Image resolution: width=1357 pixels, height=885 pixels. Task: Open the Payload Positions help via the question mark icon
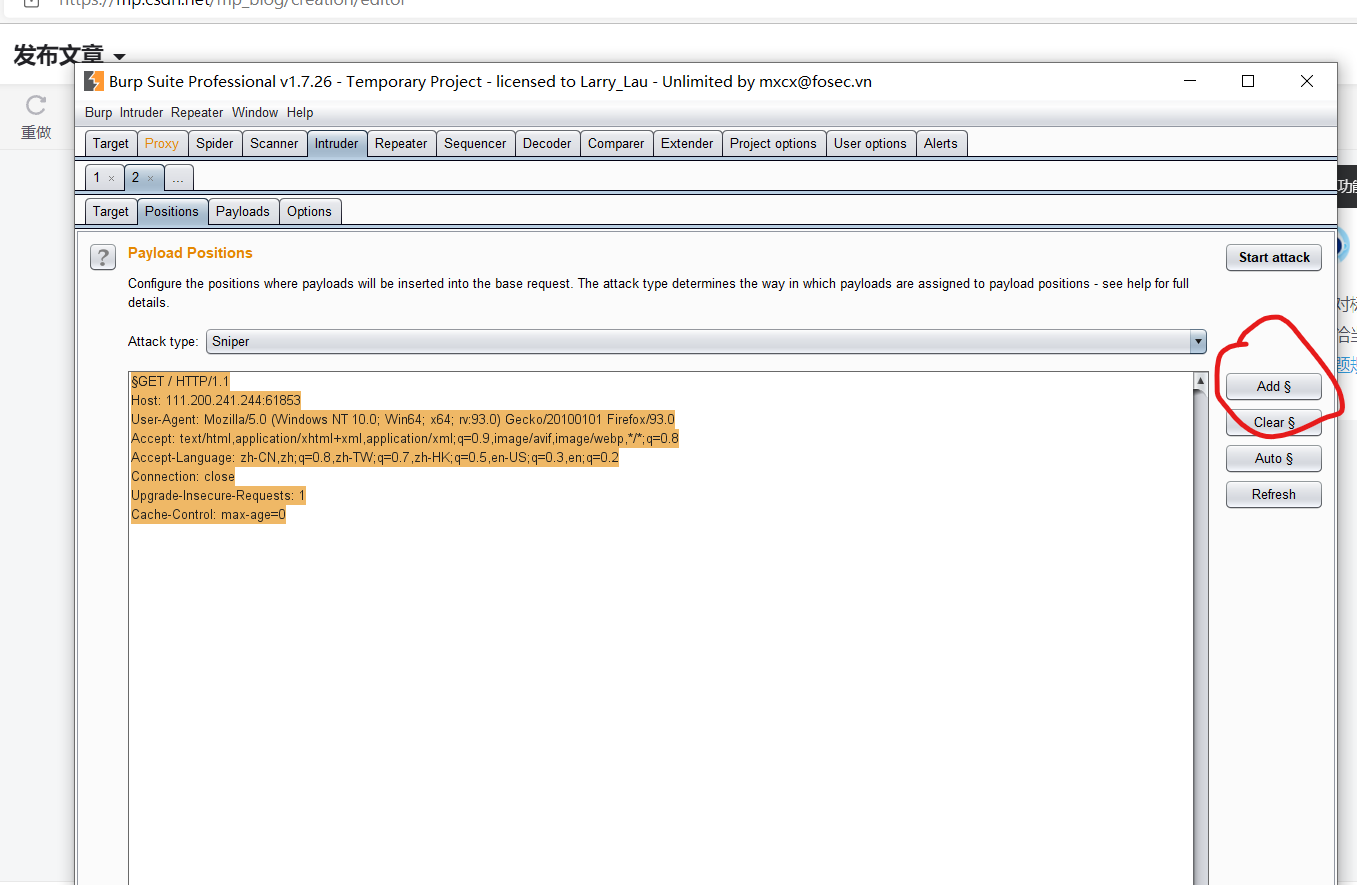click(x=103, y=257)
